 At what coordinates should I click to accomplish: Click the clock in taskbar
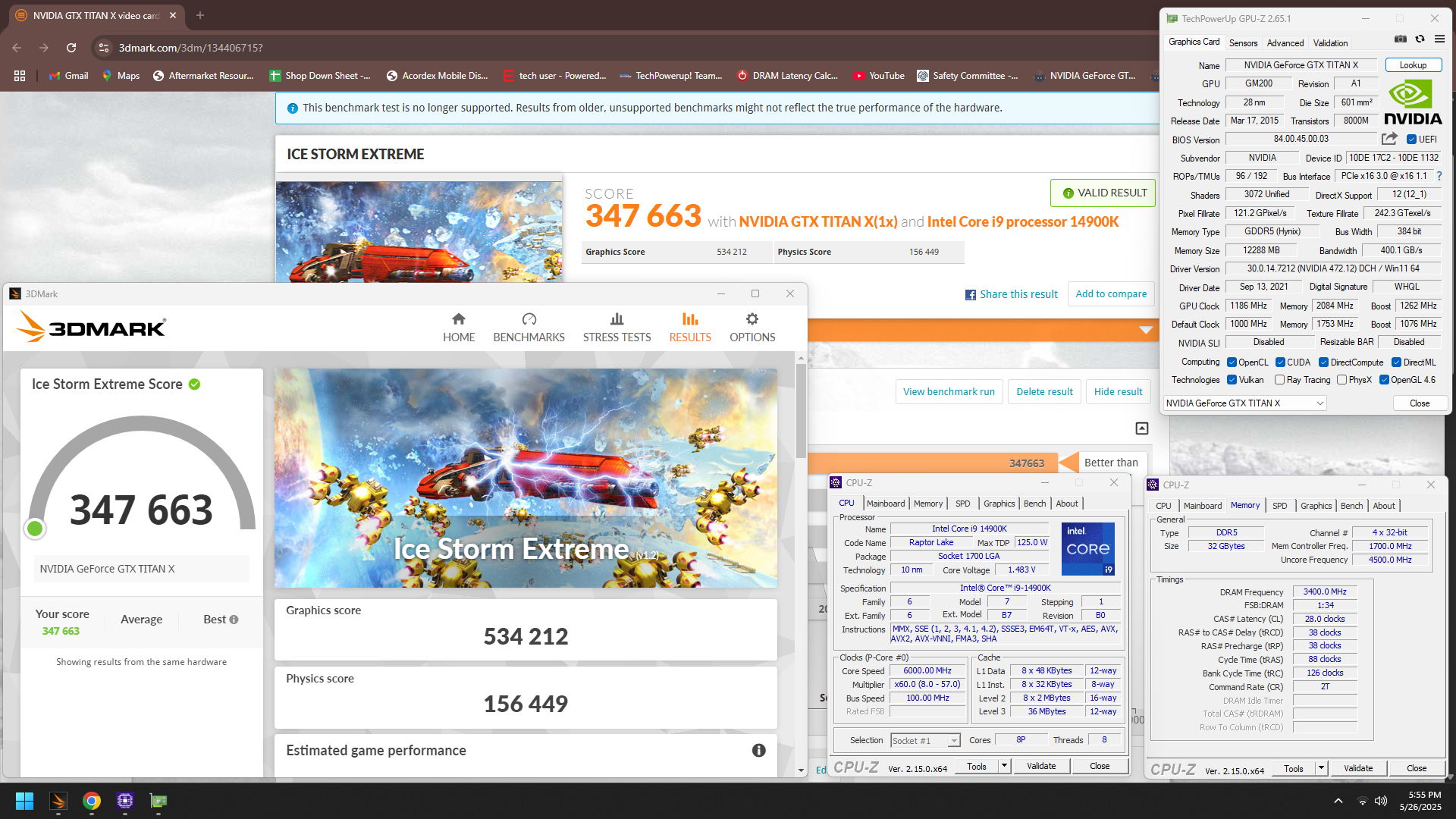(x=1420, y=801)
